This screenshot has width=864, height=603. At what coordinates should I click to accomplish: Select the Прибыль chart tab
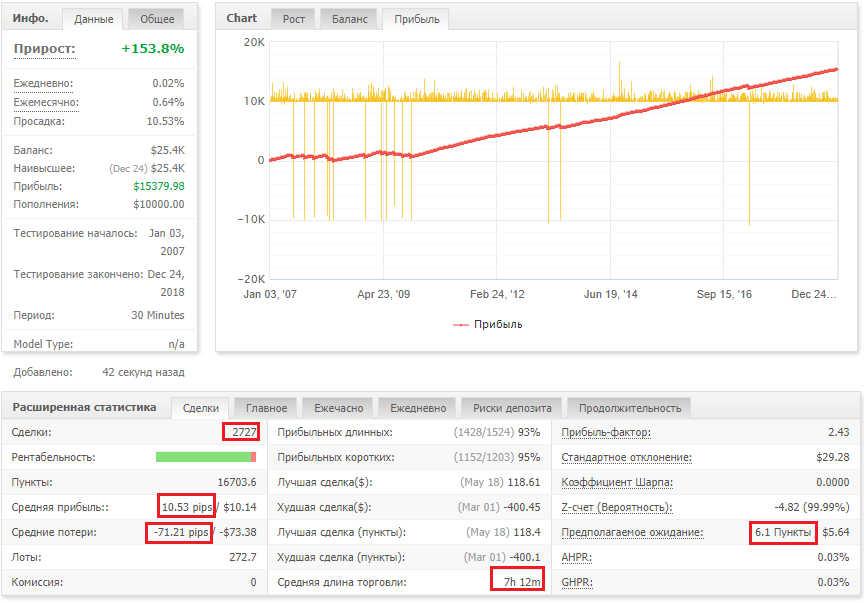point(416,19)
